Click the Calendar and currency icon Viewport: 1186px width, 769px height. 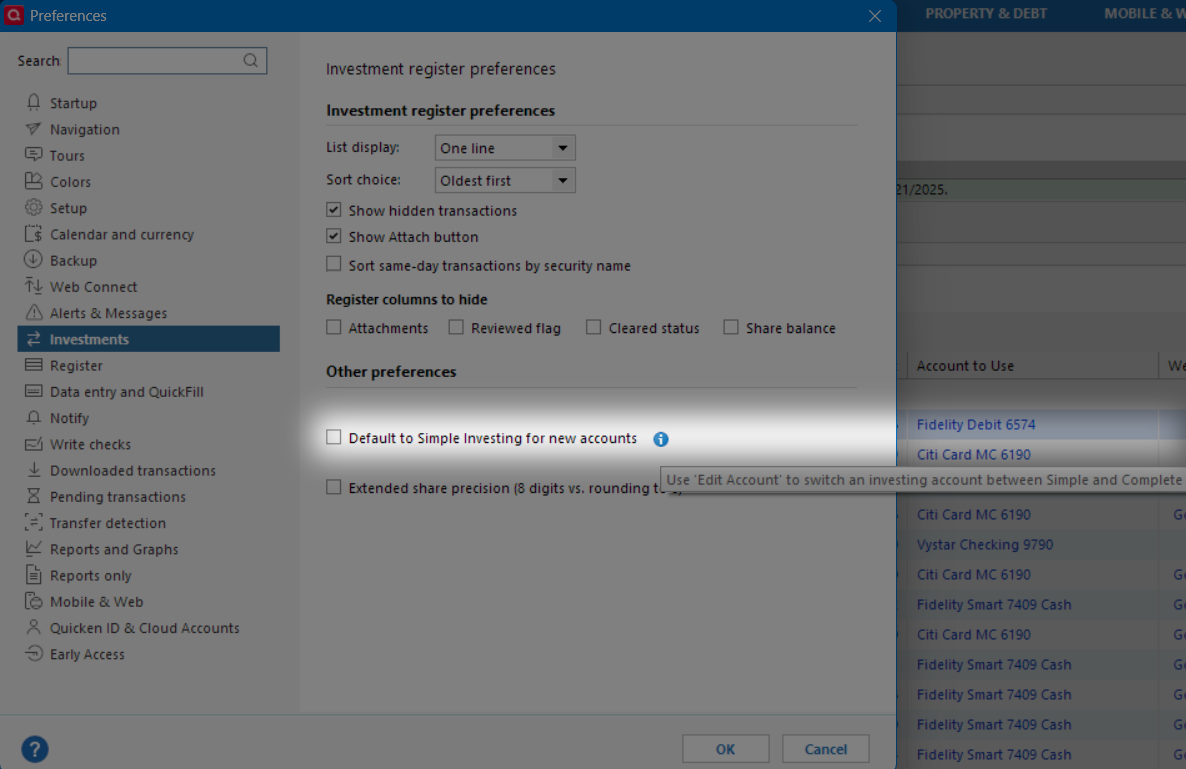(33, 234)
